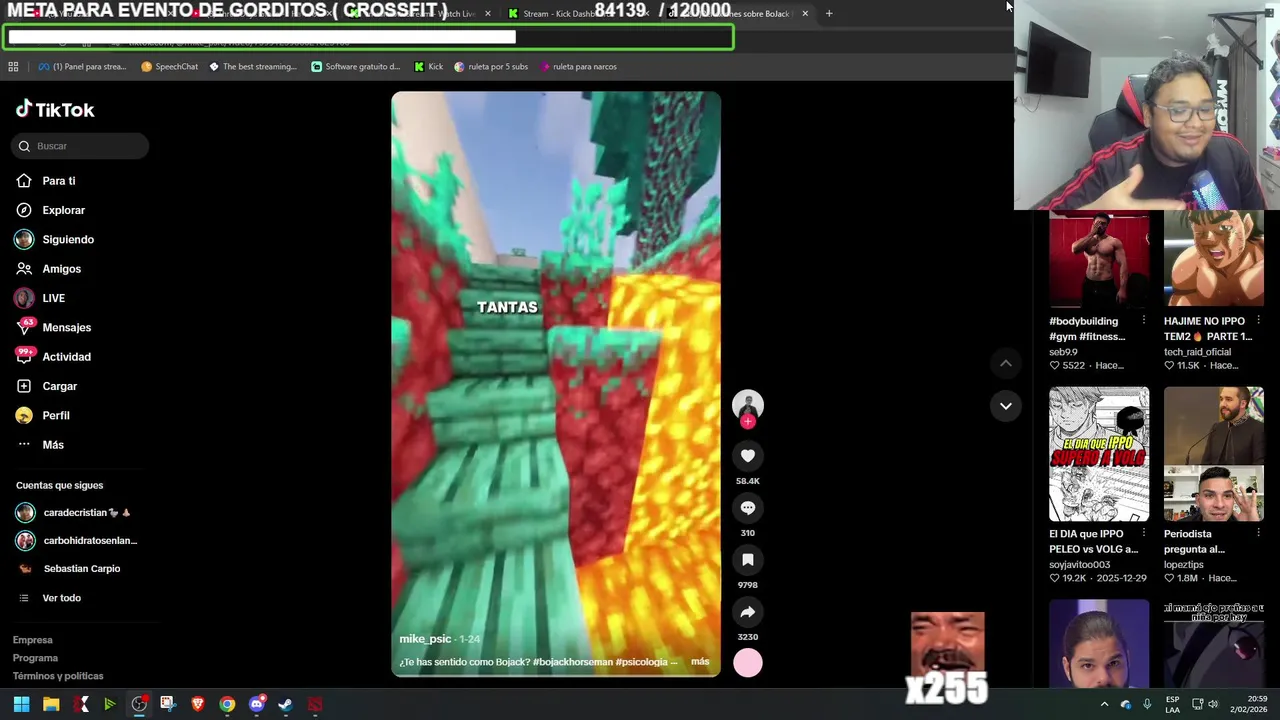Open Panel para strea... bookmark

tap(82, 67)
